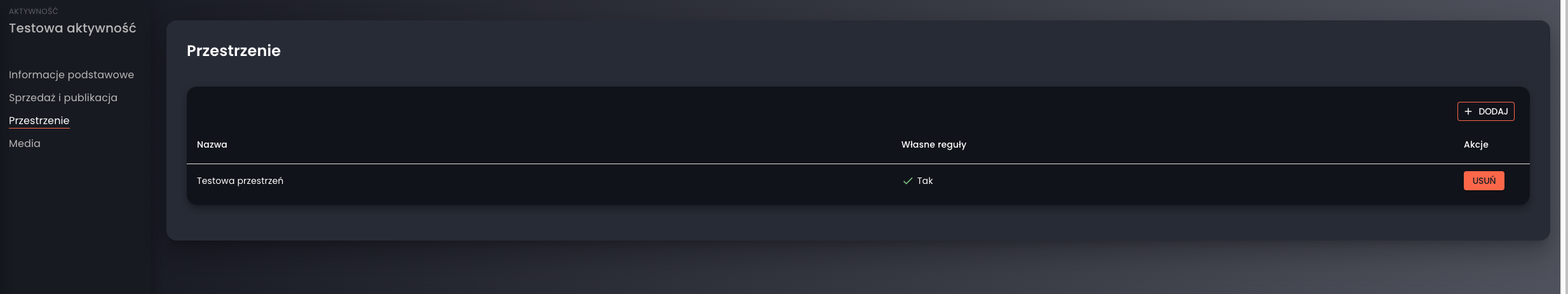Delete Testowa przestrzeń using USUŃ
The height and width of the screenshot is (294, 1568).
click(x=1484, y=181)
